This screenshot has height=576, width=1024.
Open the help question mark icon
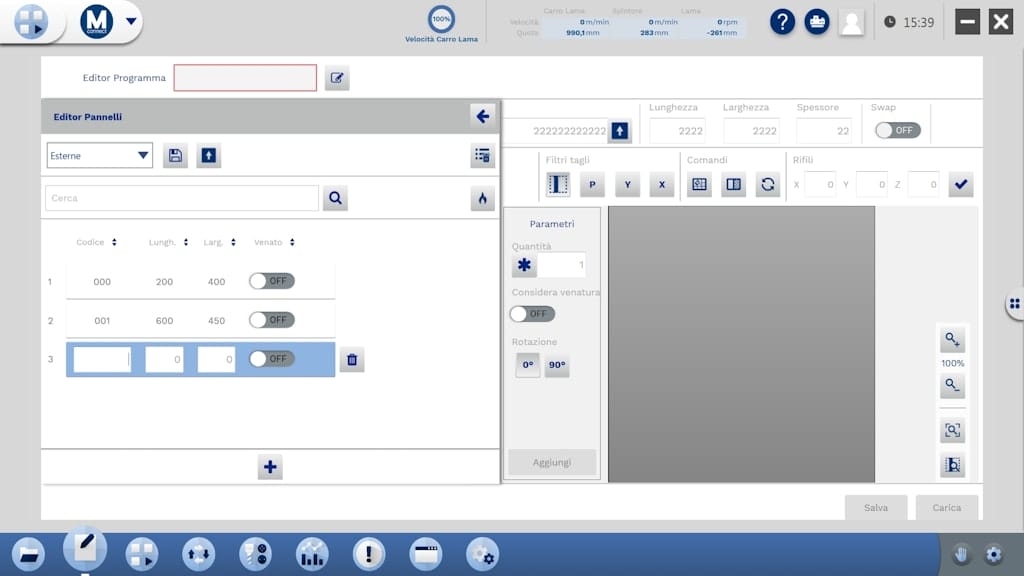(x=782, y=22)
